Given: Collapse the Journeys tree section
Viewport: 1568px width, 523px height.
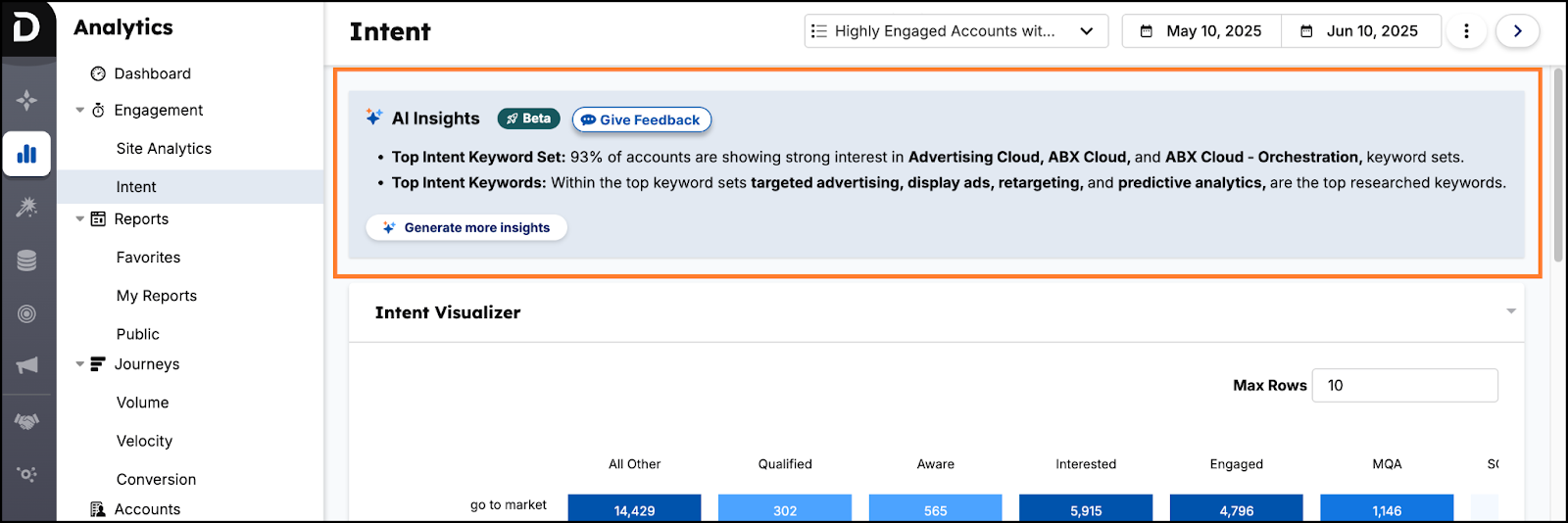Looking at the screenshot, I should 80,364.
